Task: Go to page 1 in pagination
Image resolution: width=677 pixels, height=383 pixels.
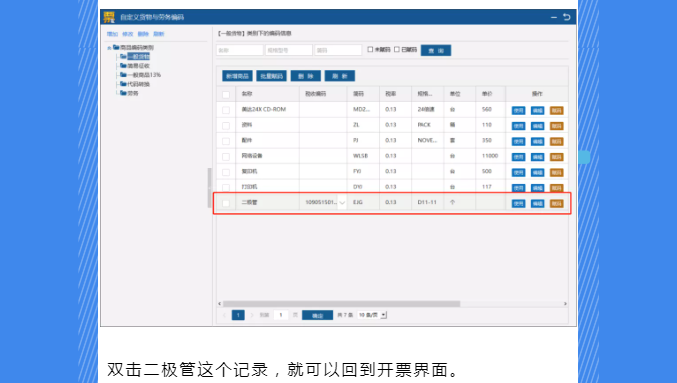Action: click(x=238, y=315)
